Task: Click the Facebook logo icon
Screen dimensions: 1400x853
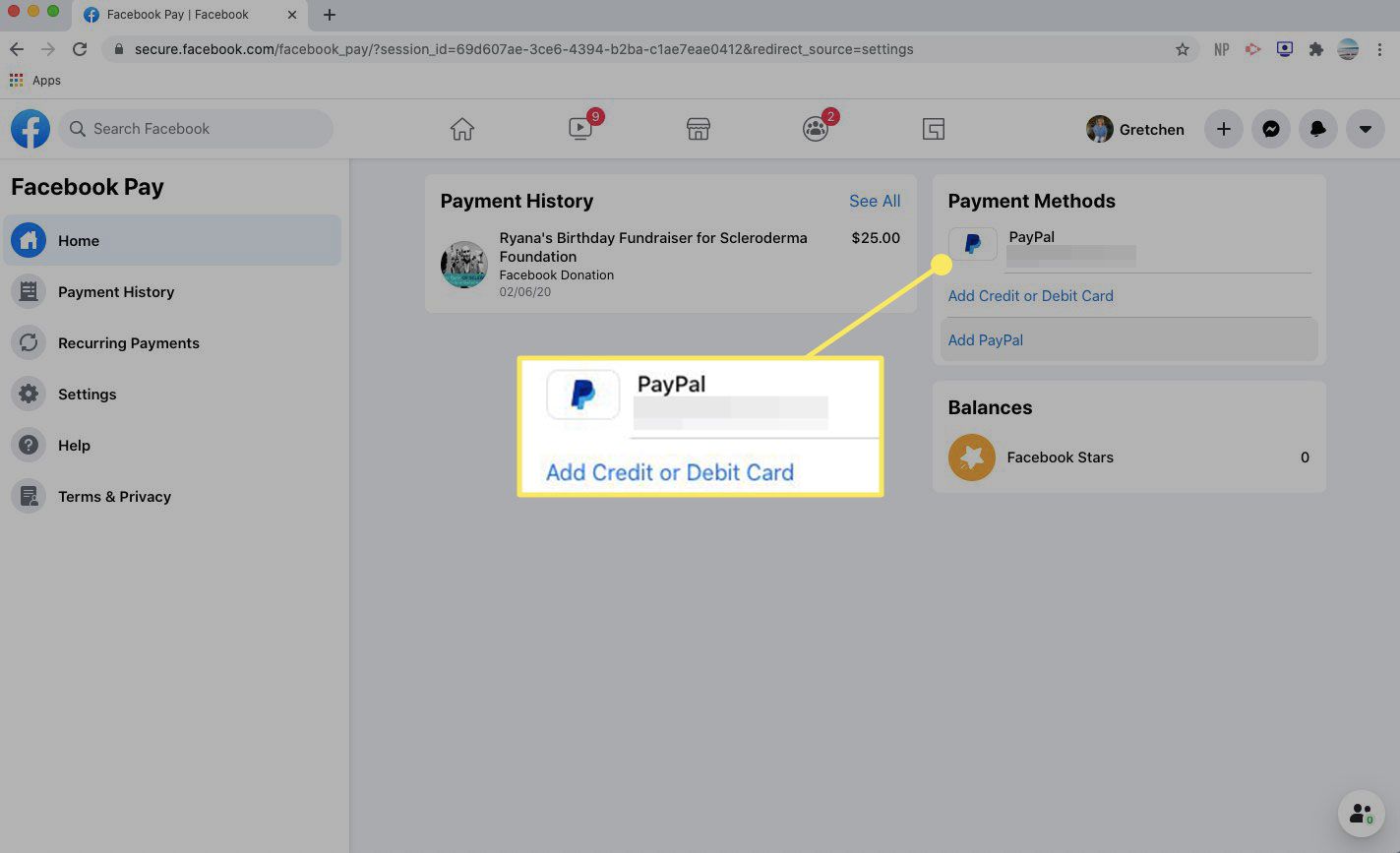Action: pos(30,129)
